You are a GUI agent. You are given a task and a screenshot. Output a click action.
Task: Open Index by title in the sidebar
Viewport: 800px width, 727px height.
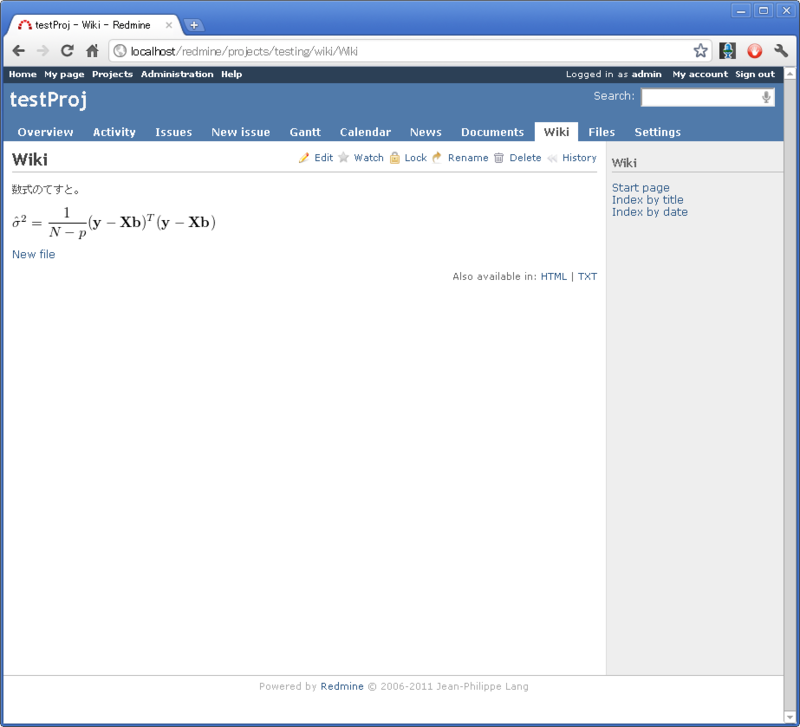click(x=647, y=200)
